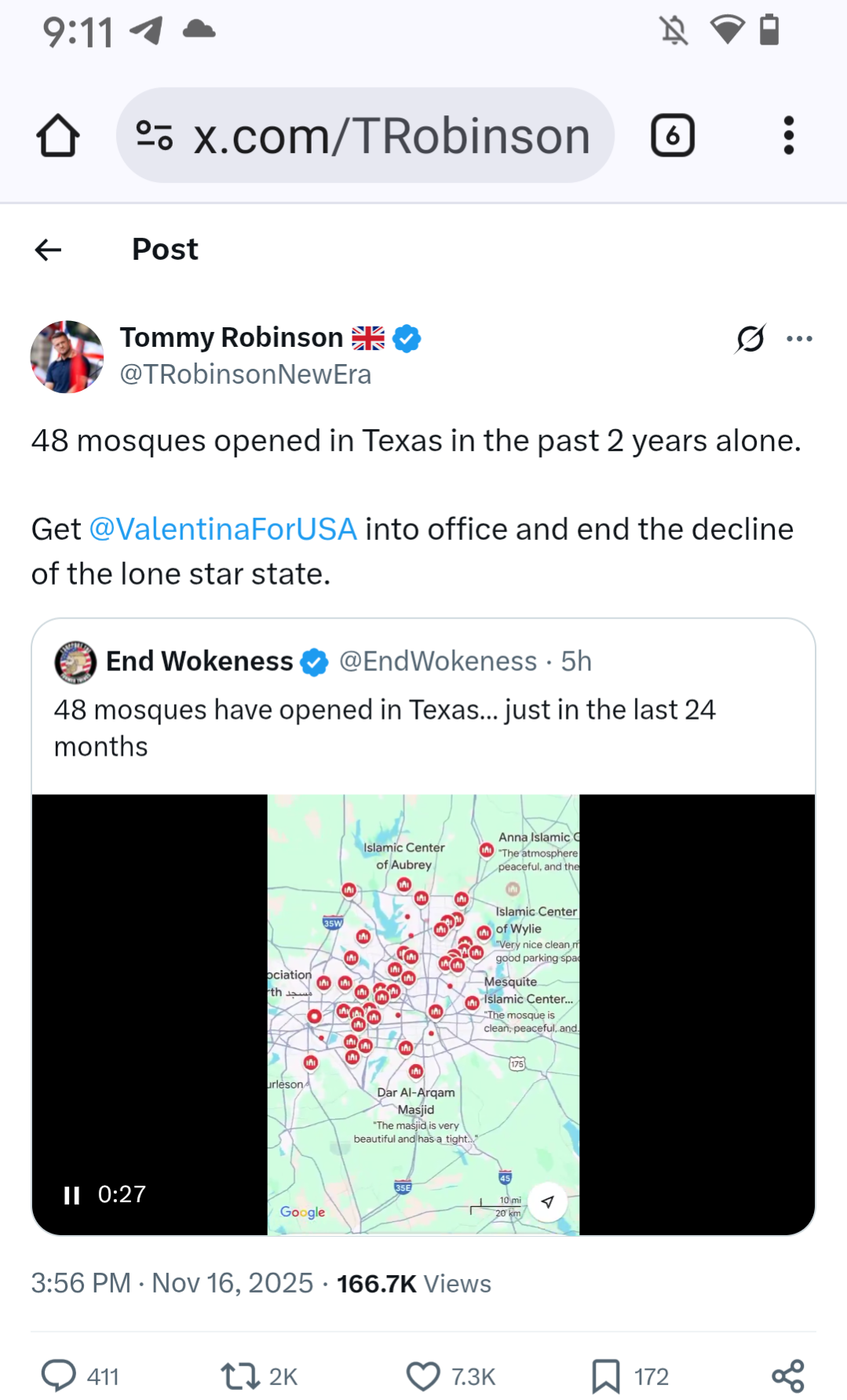847x1400 pixels.
Task: Repost the post with the retweet icon
Action: click(x=239, y=1376)
